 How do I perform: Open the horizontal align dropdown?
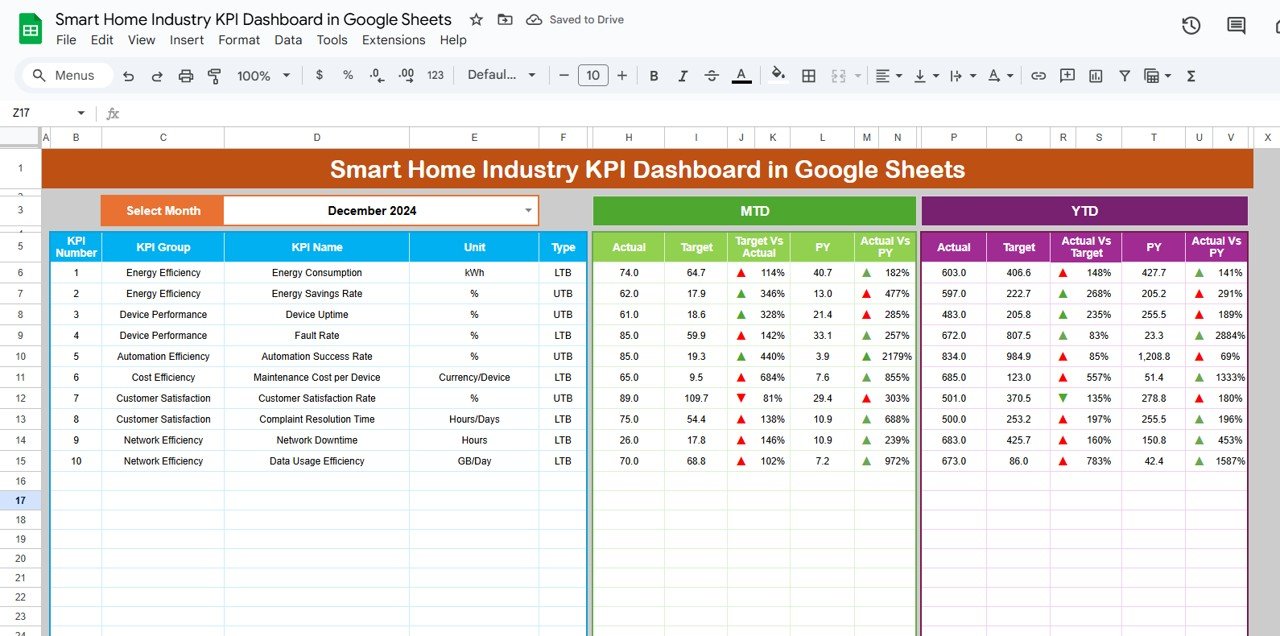point(888,76)
